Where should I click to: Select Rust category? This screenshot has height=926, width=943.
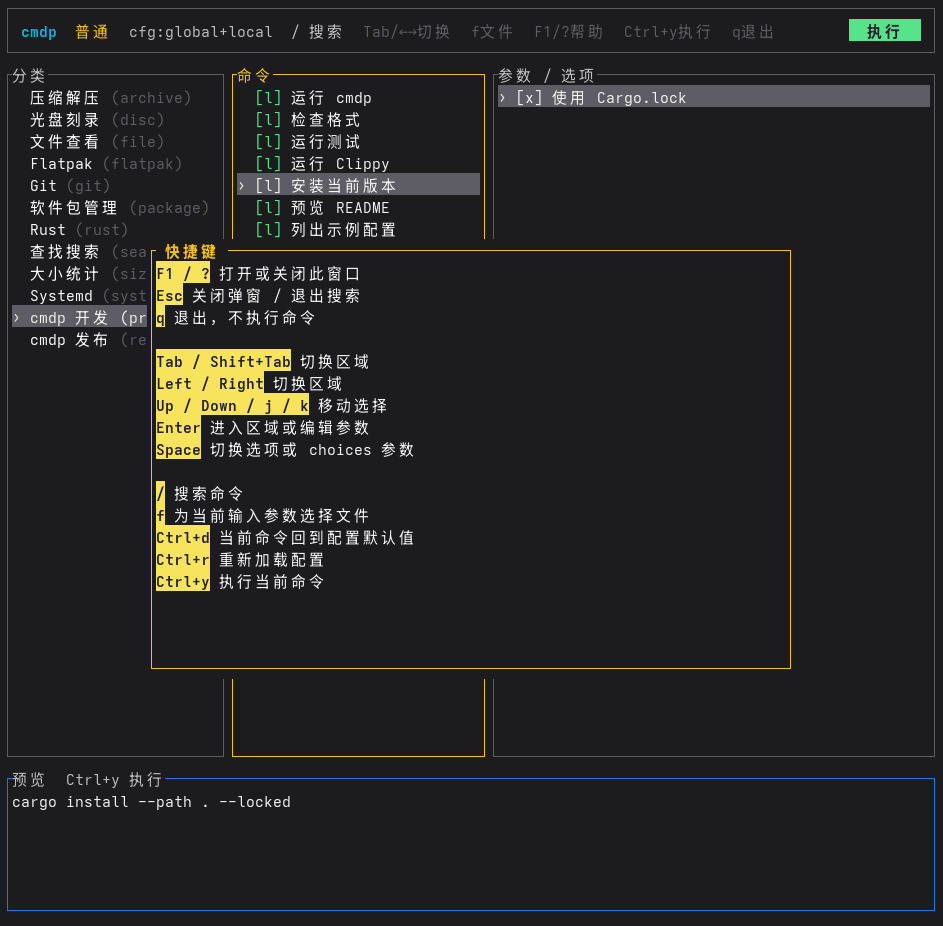pos(79,230)
